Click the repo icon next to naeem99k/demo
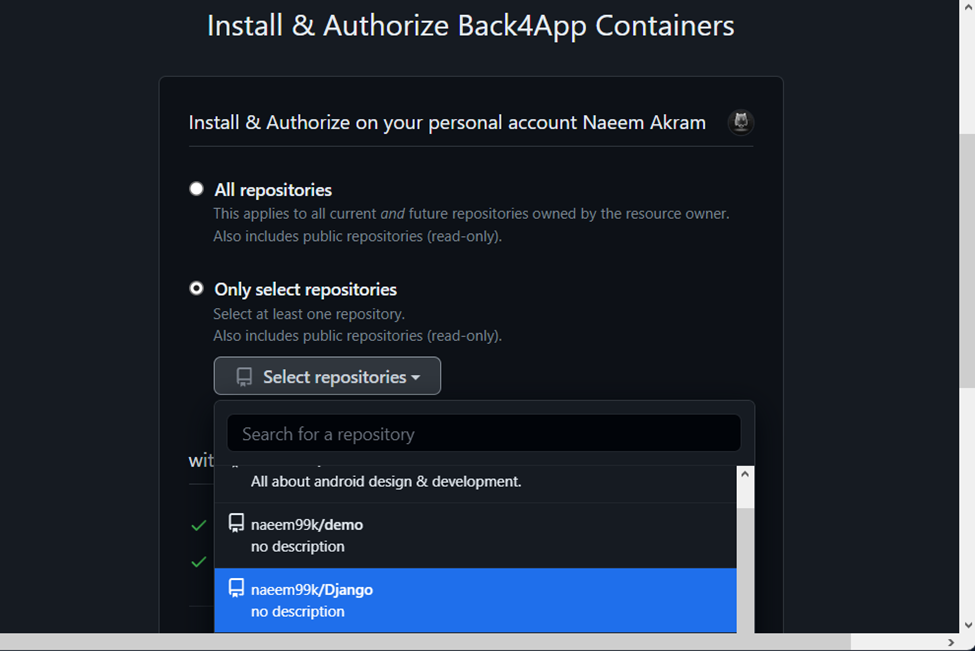 coord(236,522)
